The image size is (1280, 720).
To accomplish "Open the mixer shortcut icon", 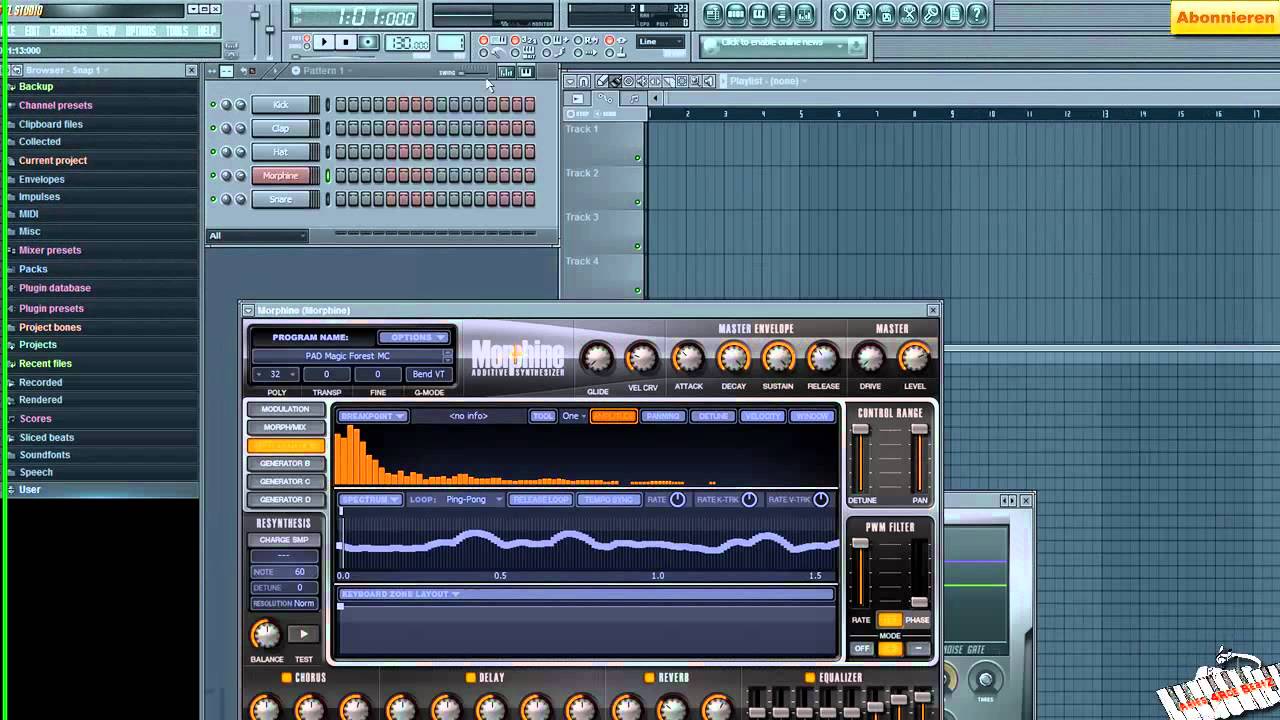I will point(805,14).
